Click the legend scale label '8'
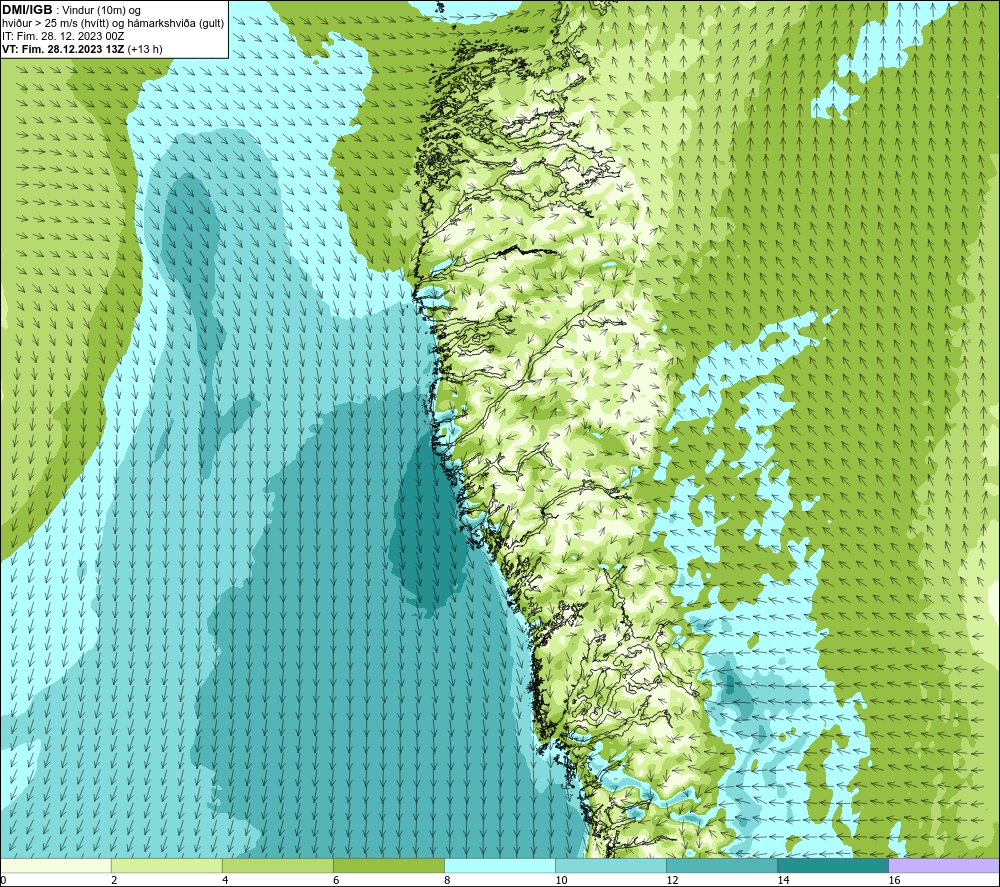This screenshot has height=887, width=1000. 447,881
